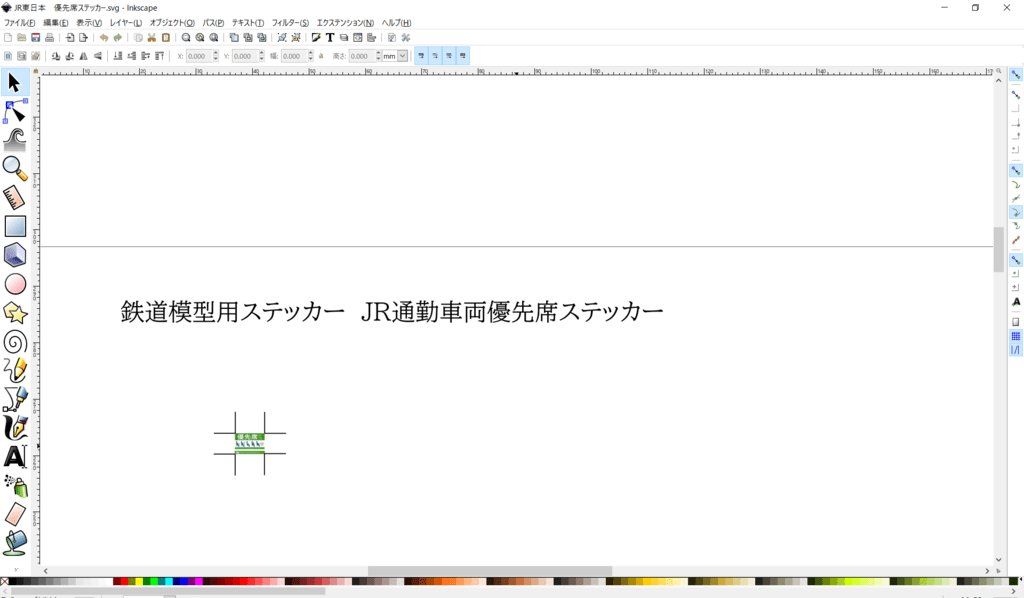The image size is (1024, 598).
Task: Select the Node edit tool
Action: point(14,112)
